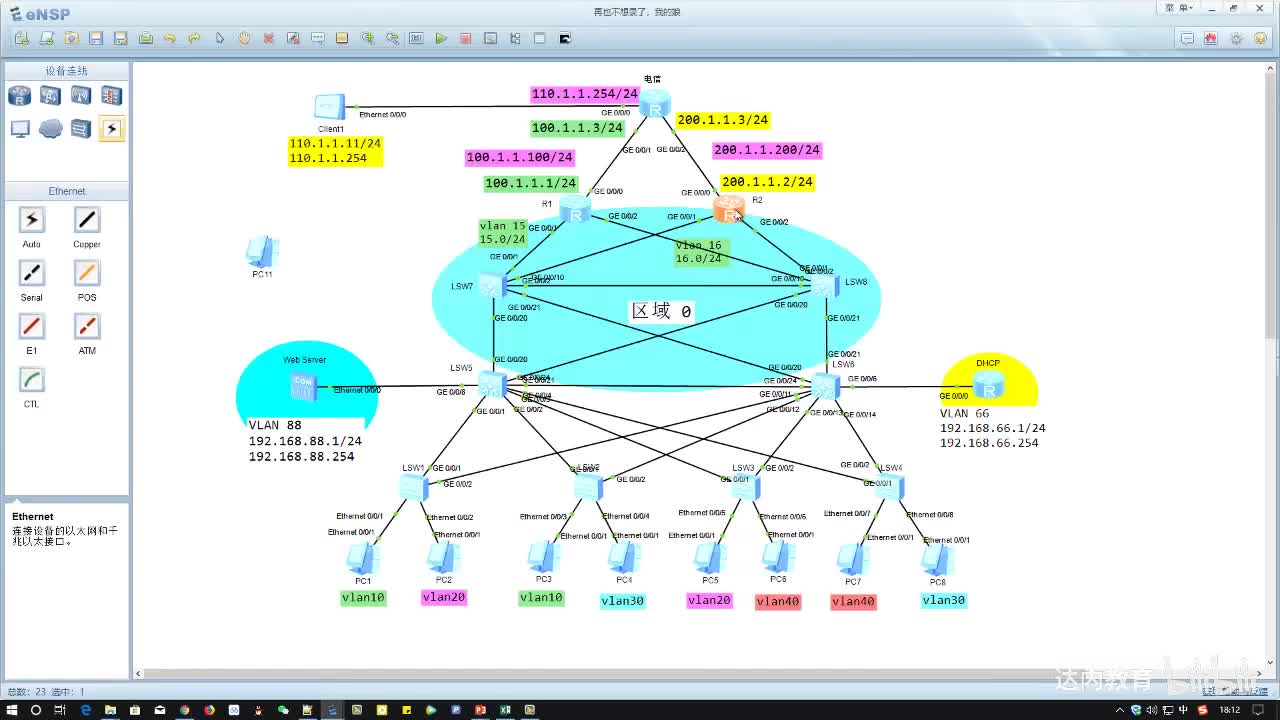Select the pointer arrow tool

pos(219,38)
